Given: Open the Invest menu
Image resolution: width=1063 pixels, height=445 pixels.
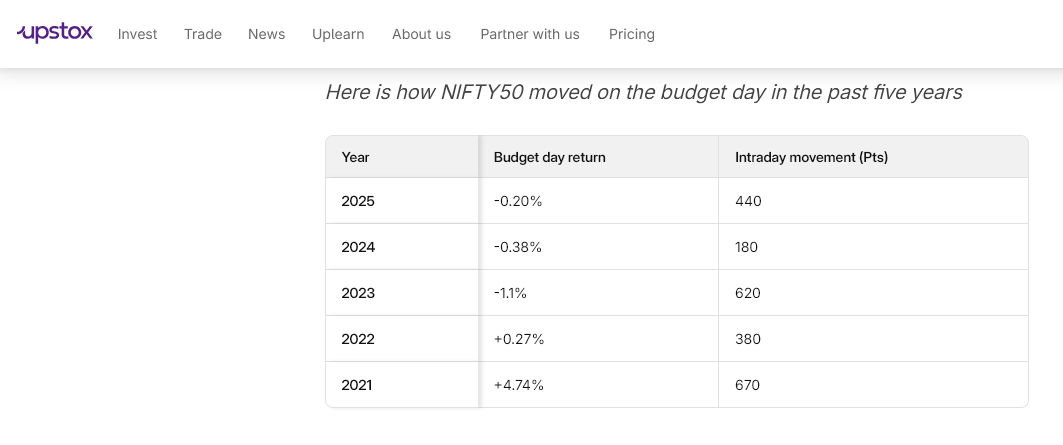Looking at the screenshot, I should tap(138, 34).
